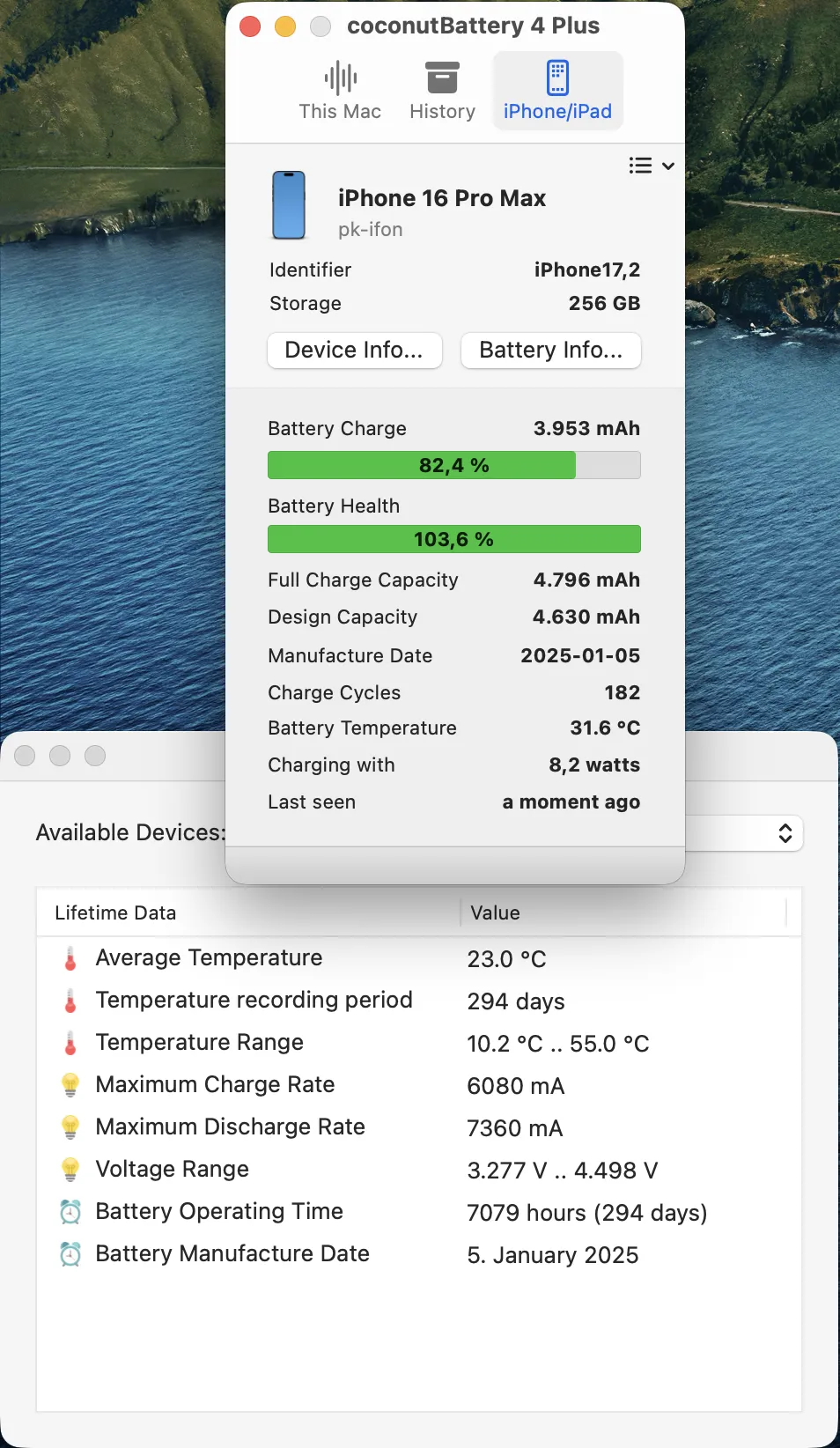Click bulb icon beside Maximum Discharge Rate
The height and width of the screenshot is (1448, 840).
(x=70, y=1127)
